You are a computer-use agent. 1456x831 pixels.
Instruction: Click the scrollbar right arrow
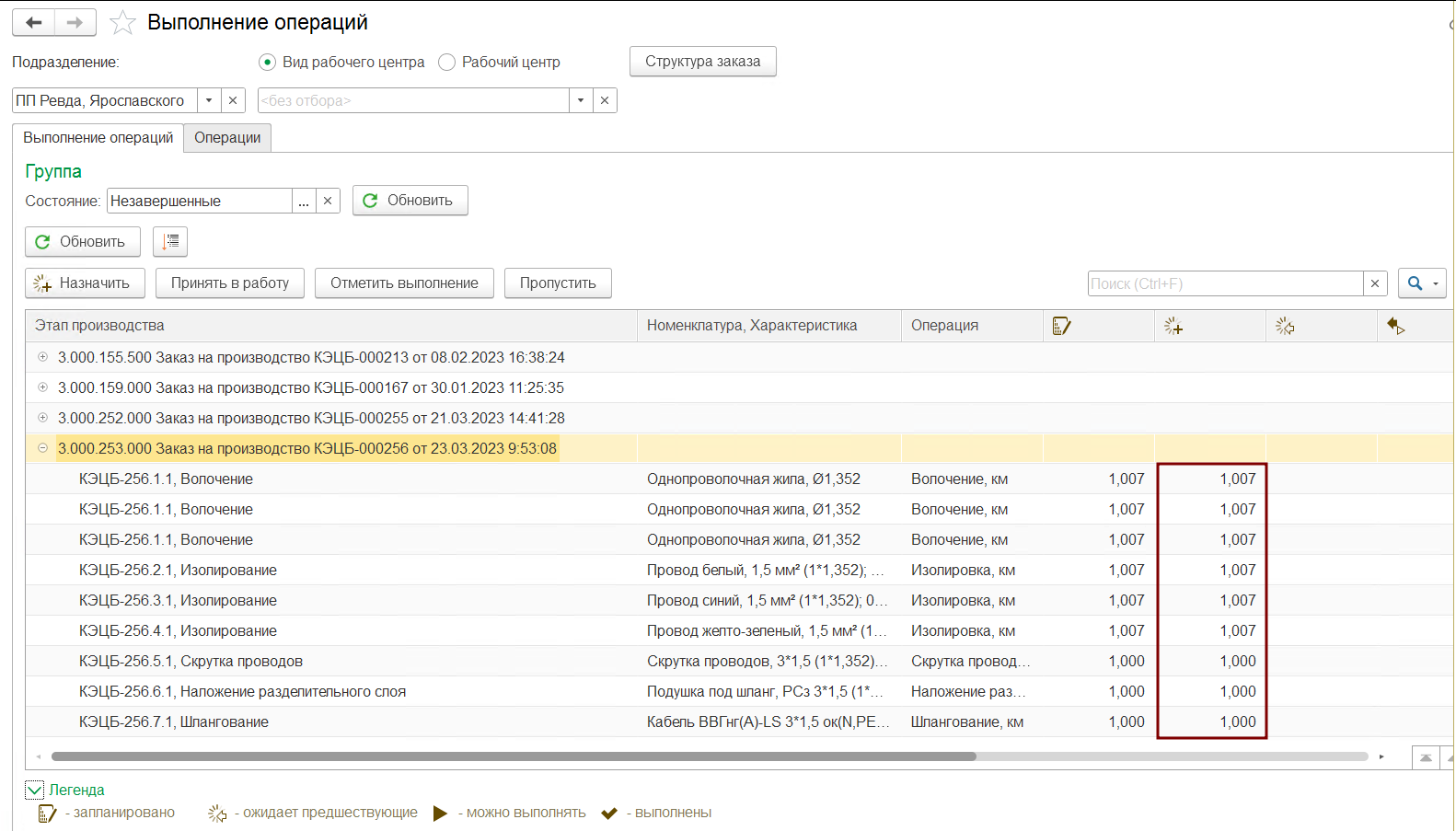1381,756
